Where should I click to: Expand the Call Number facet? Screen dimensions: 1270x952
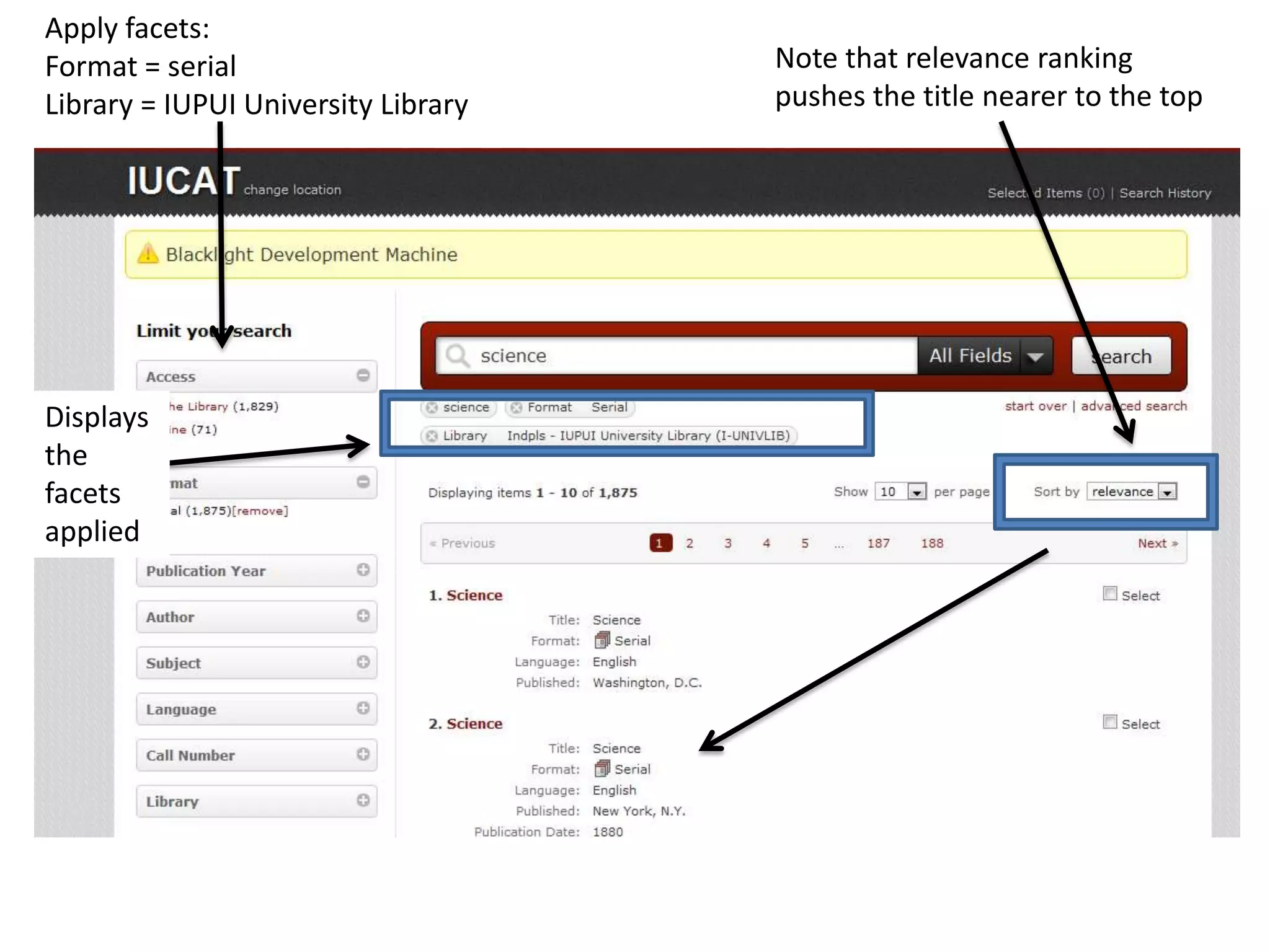pos(363,754)
